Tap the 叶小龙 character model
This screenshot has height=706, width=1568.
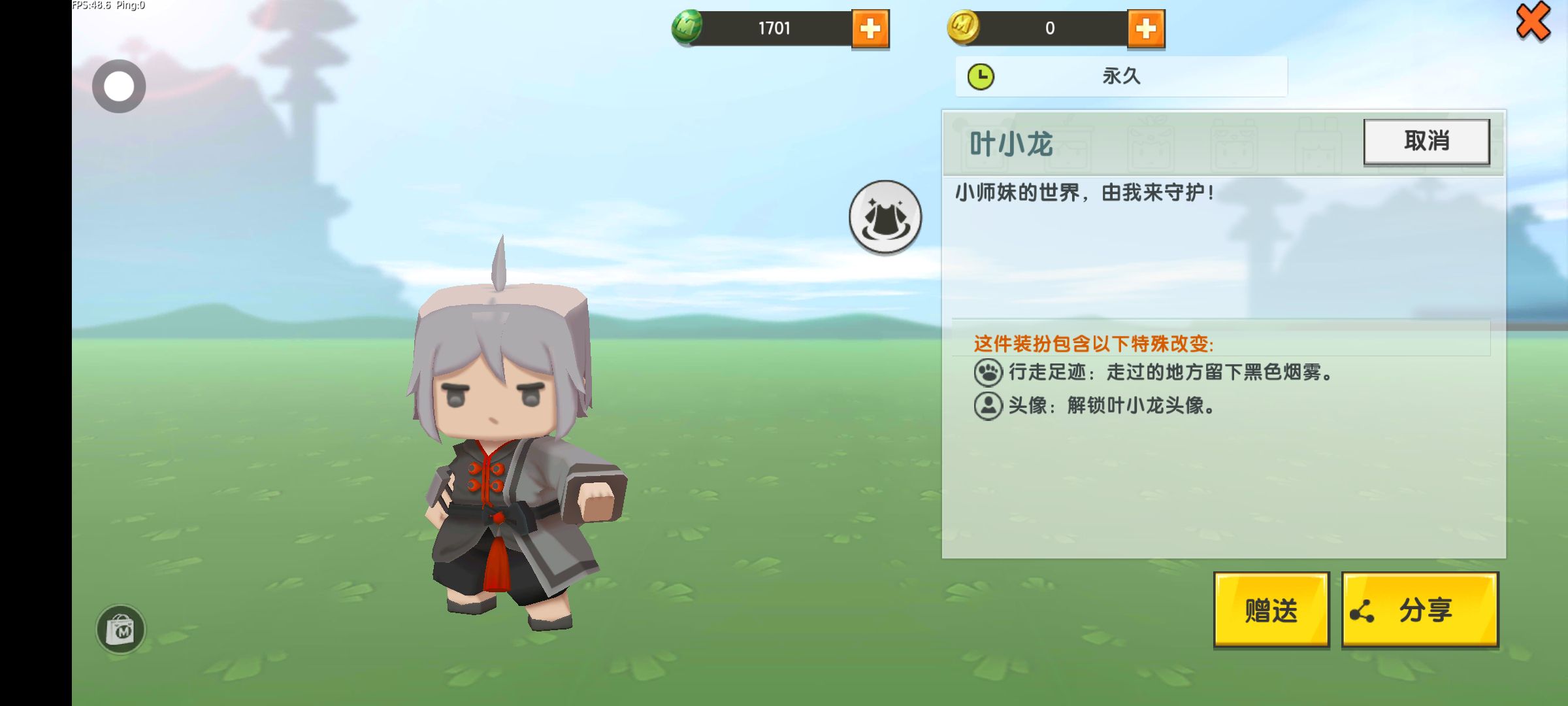coord(513,438)
